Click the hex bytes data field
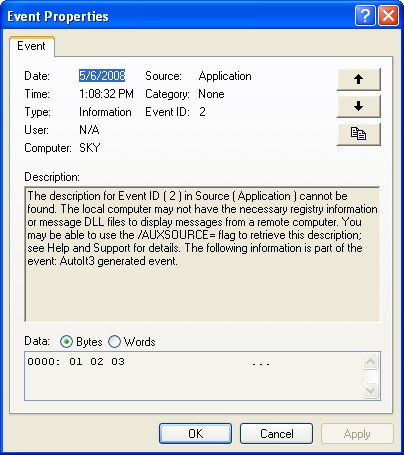The width and height of the screenshot is (404, 455). click(194, 376)
